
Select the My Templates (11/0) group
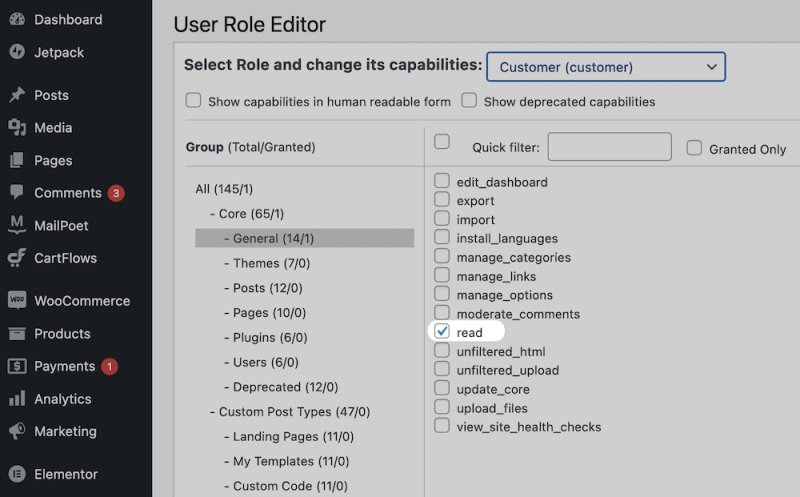click(x=287, y=461)
